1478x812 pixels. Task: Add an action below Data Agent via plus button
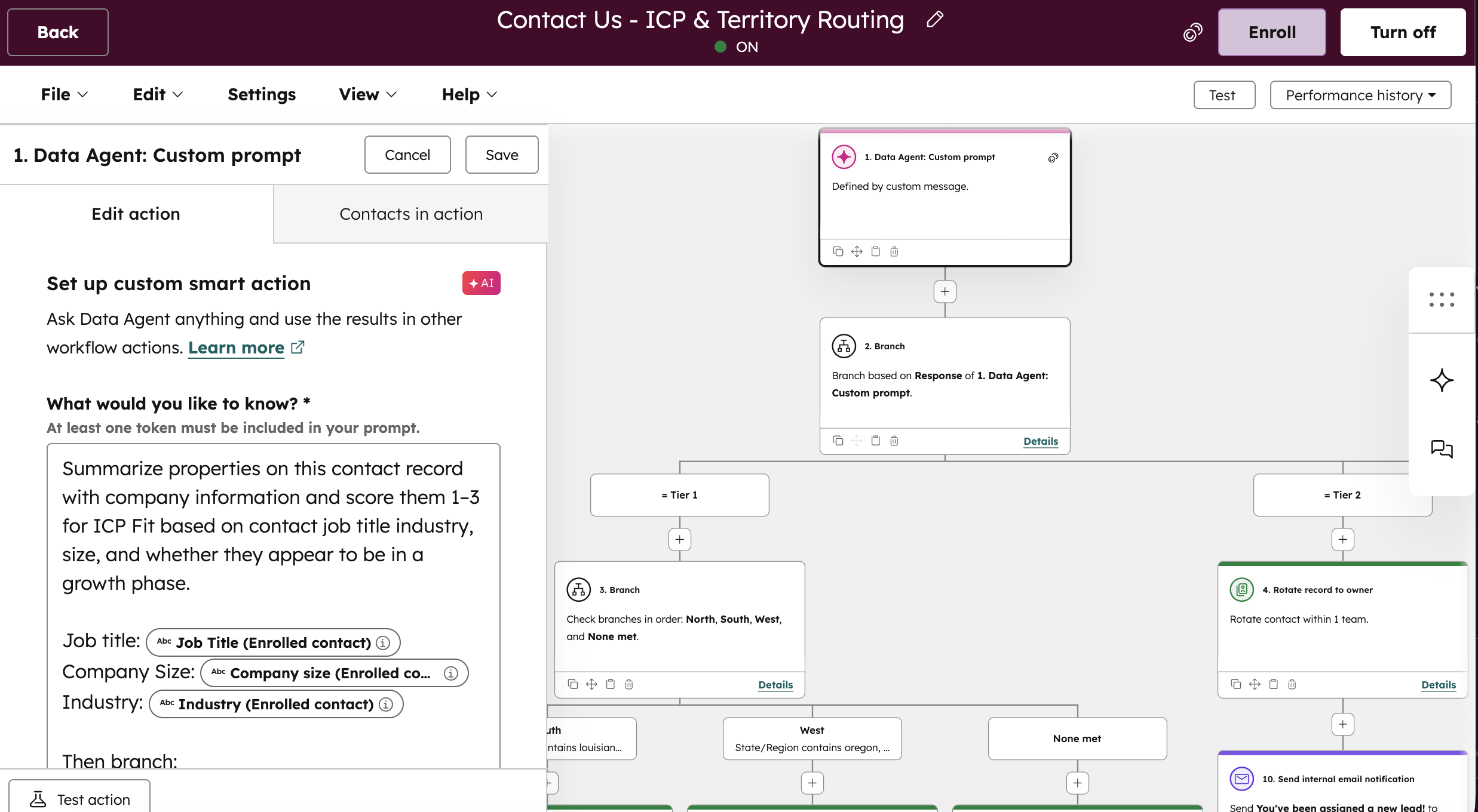point(944,291)
